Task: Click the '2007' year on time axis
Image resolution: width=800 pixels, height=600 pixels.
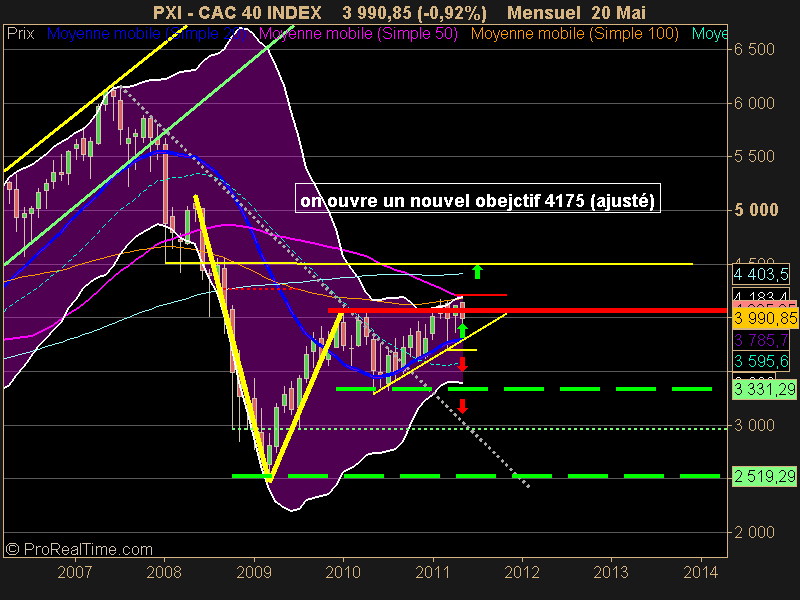Action: click(74, 572)
